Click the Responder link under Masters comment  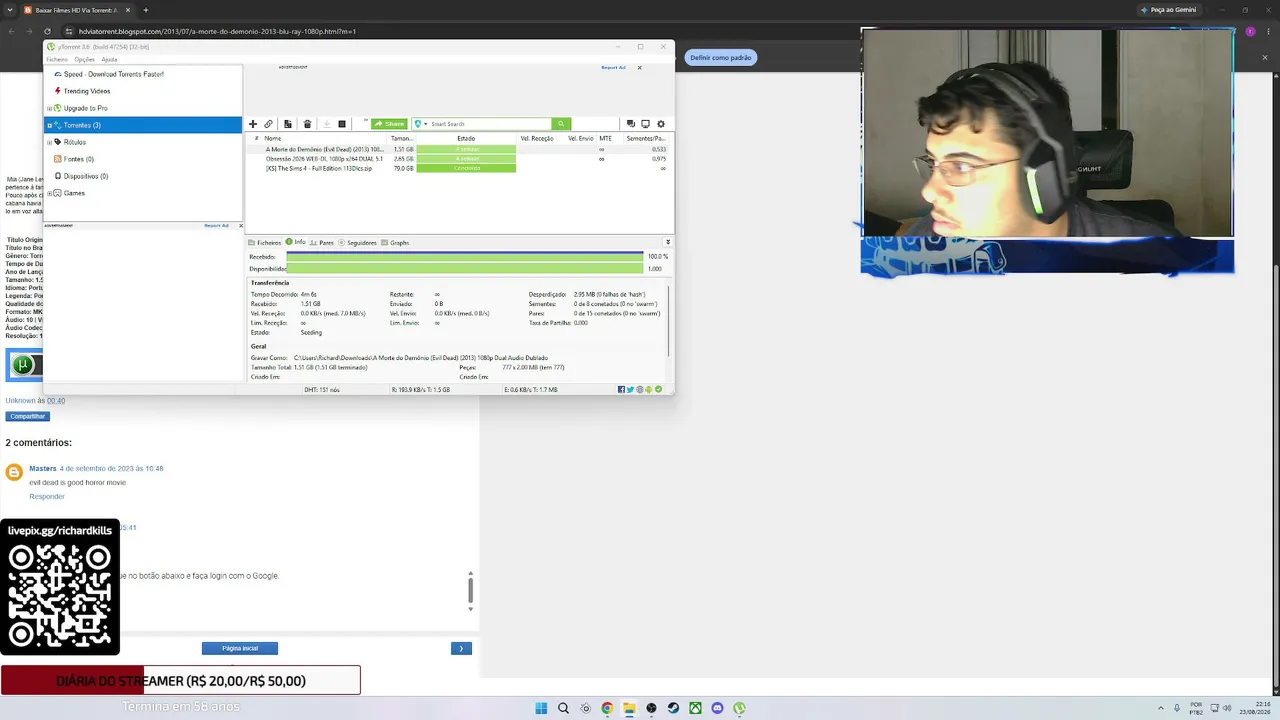47,496
